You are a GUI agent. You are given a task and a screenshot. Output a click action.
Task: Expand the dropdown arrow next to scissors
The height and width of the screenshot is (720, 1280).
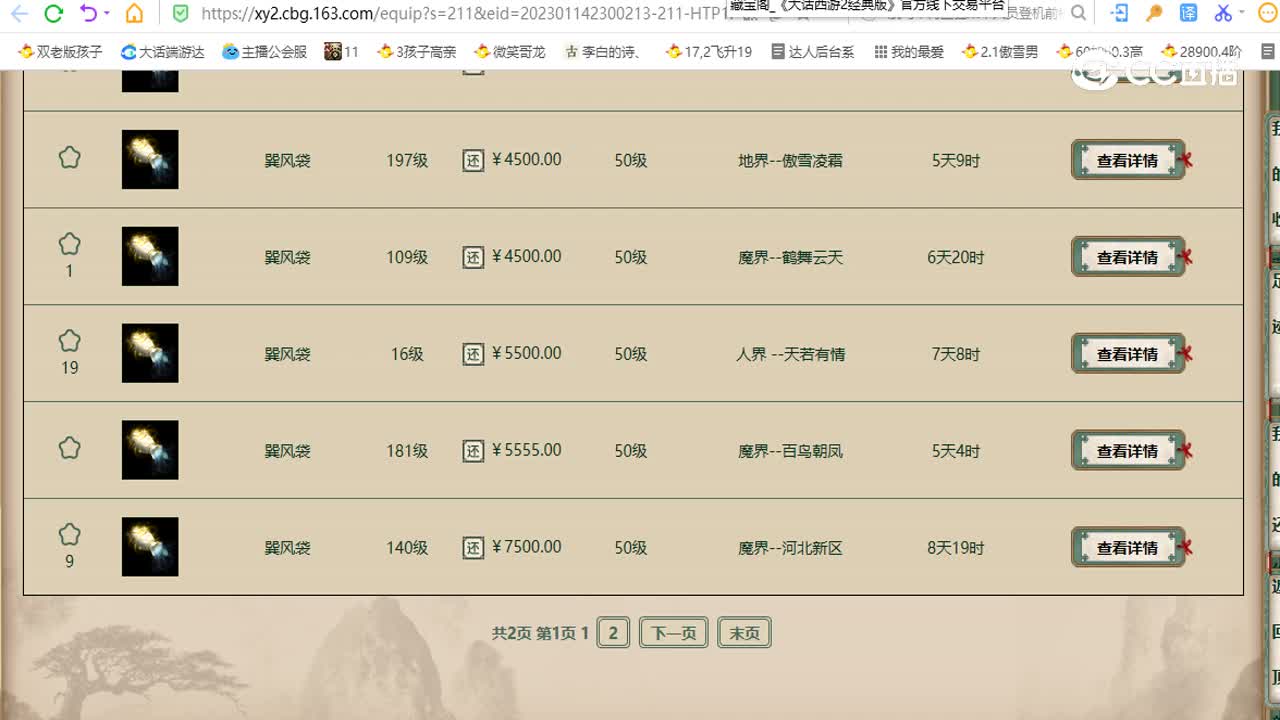[1242, 14]
